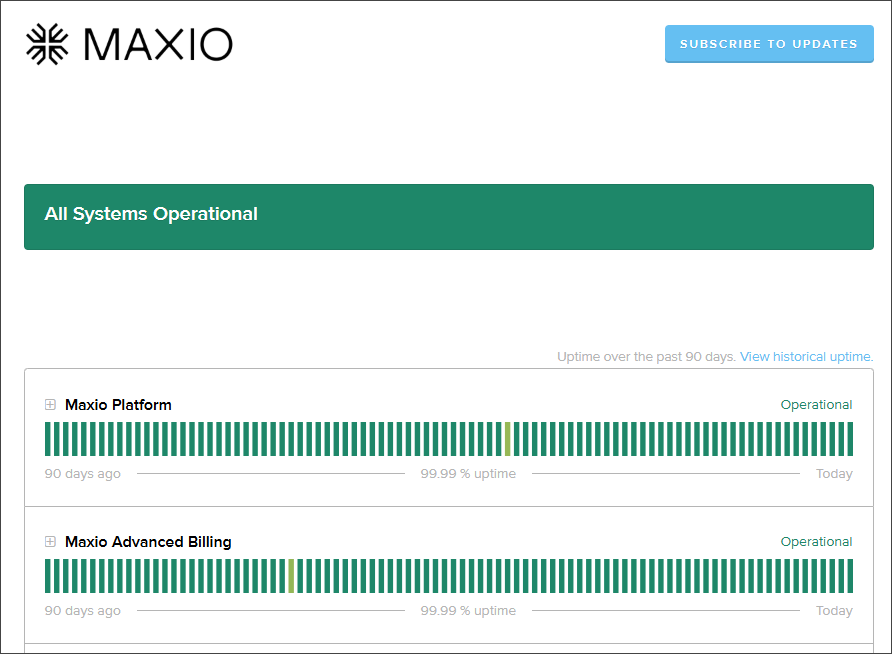Viewport: 892px width, 654px height.
Task: Click today's uptime bar for Maxio Advanced Billing
Action: coord(850,576)
